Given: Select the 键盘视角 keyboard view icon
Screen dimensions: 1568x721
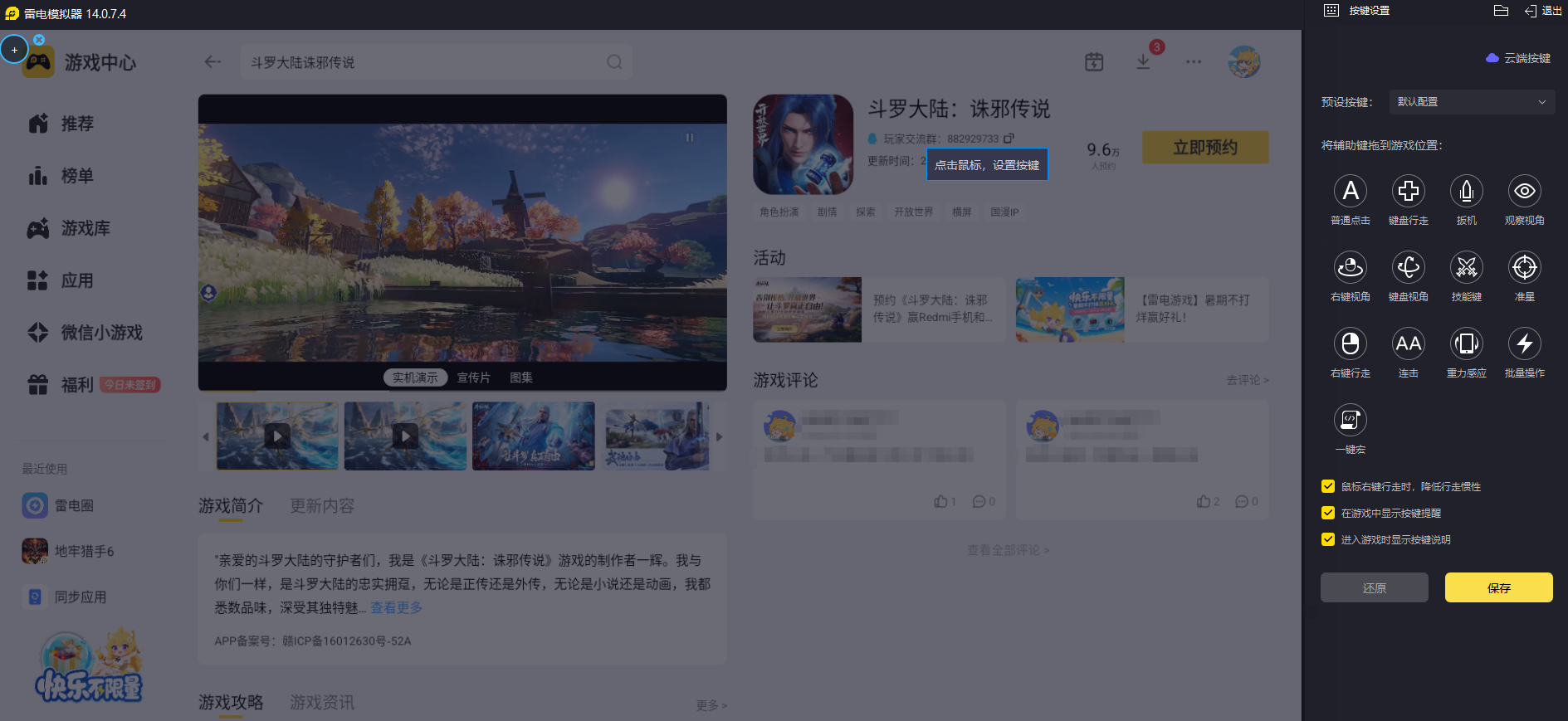Looking at the screenshot, I should tap(1409, 268).
